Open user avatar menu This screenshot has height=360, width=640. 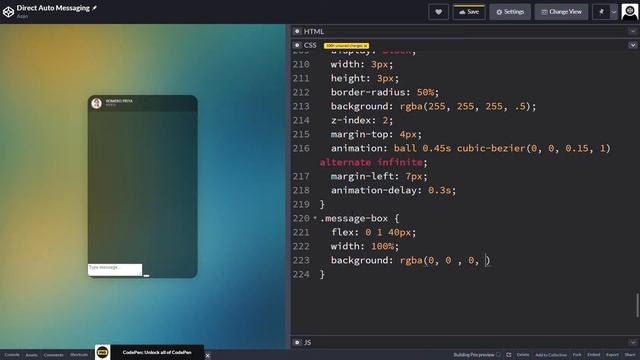[629, 12]
